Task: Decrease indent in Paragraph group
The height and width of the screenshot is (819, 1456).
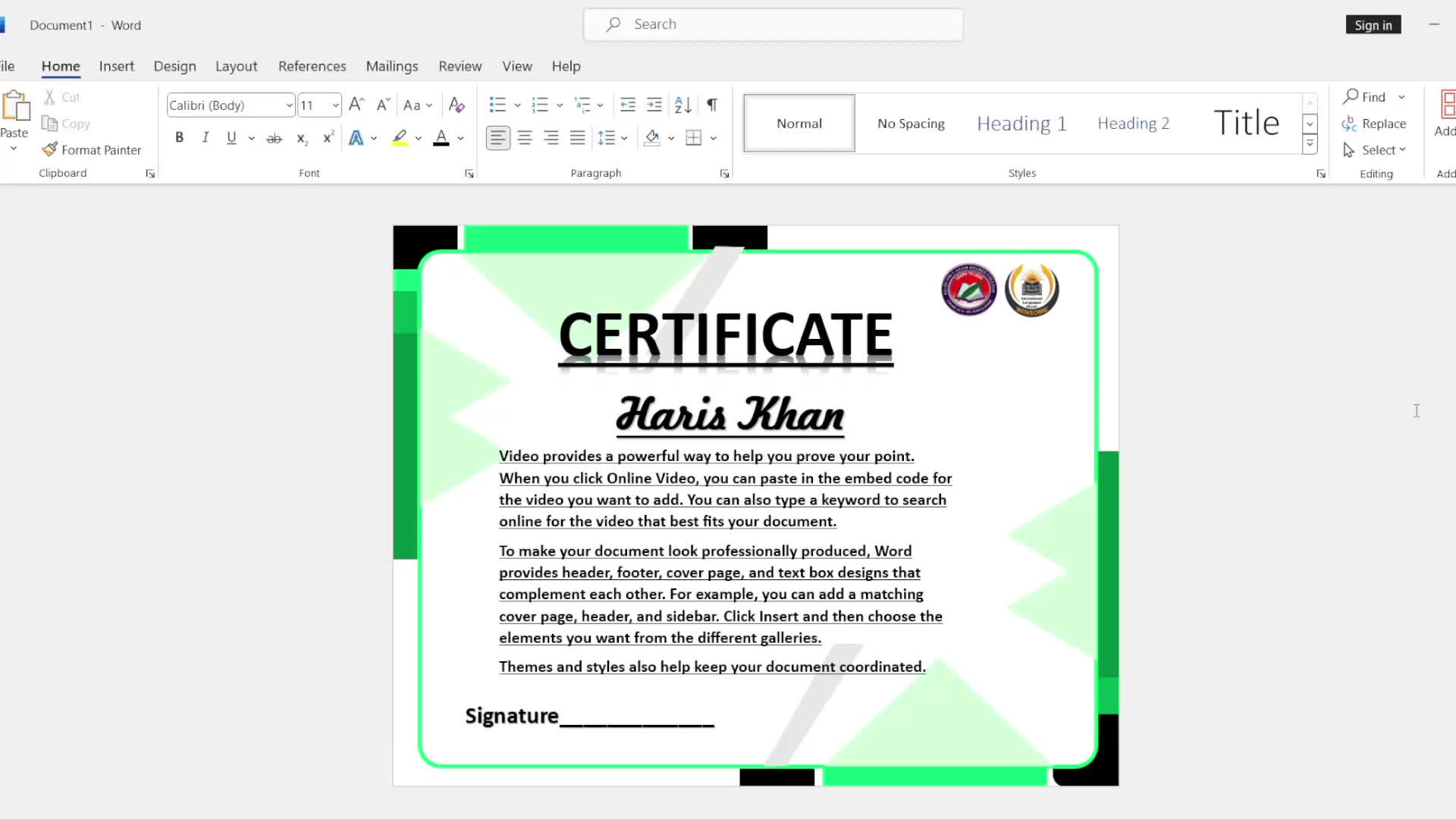Action: (x=628, y=105)
